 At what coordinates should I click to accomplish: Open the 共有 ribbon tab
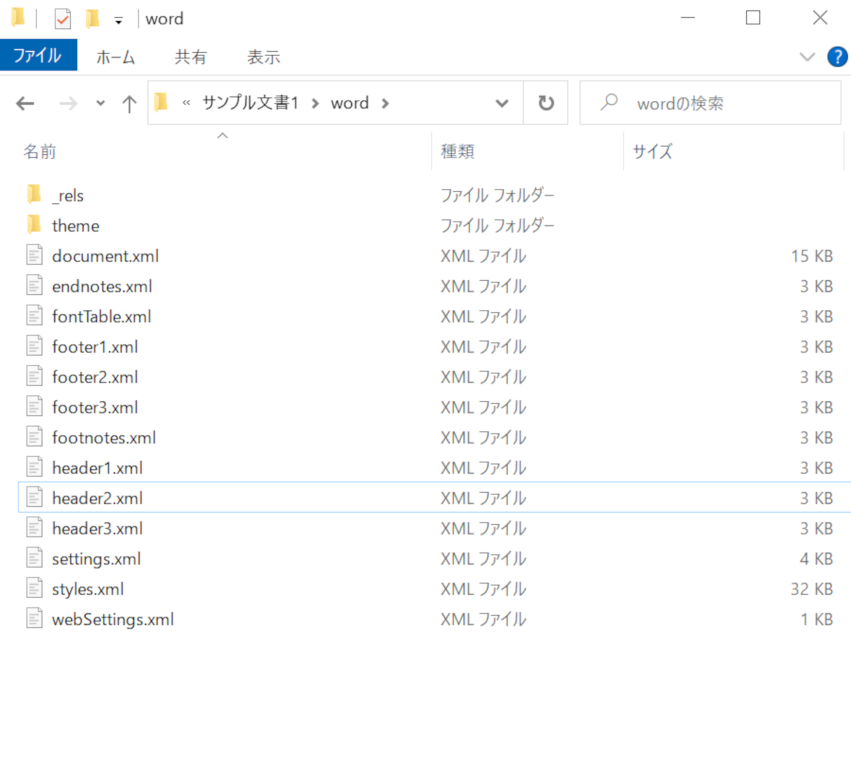point(191,57)
